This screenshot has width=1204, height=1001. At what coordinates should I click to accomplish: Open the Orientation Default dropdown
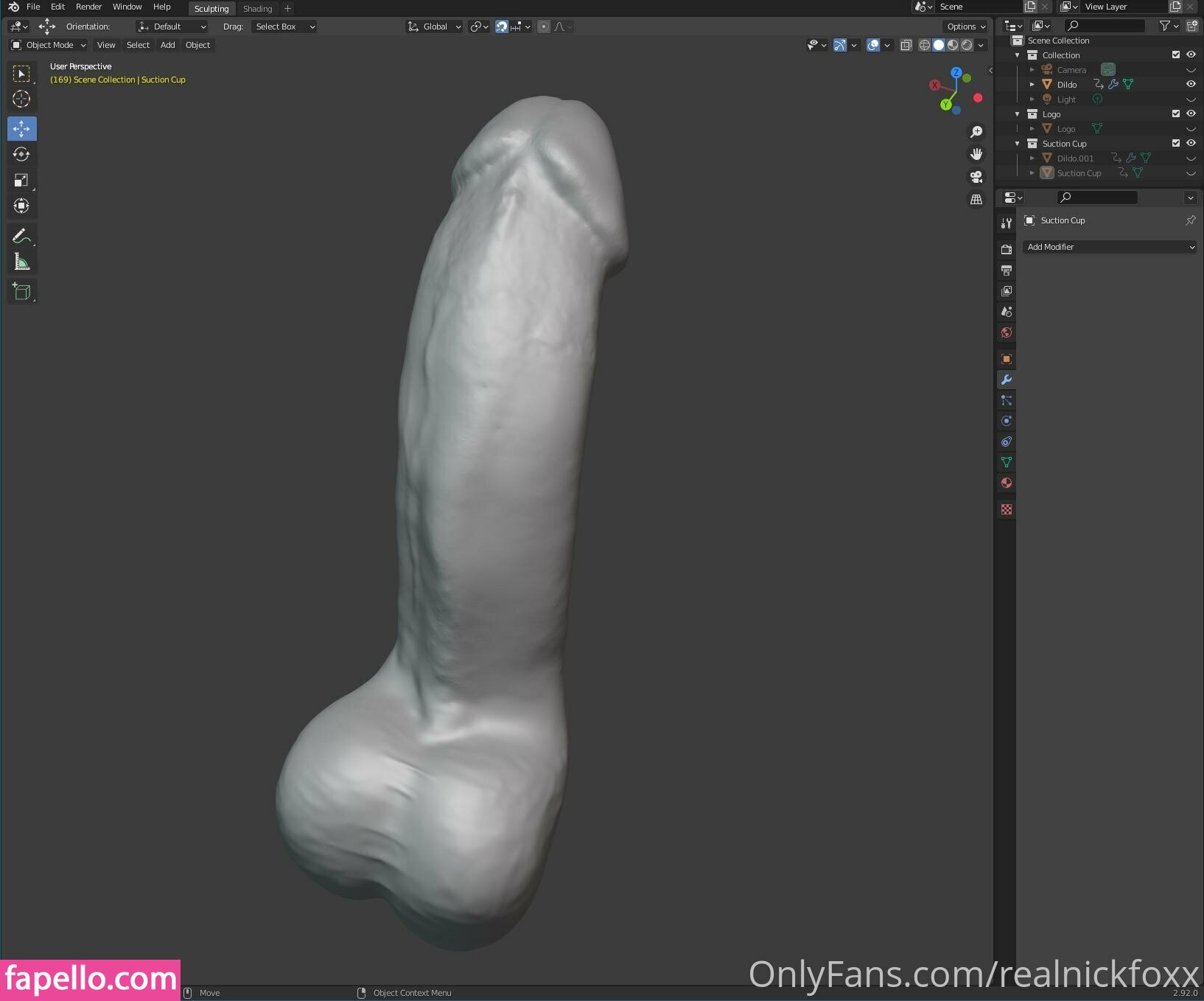point(172,27)
